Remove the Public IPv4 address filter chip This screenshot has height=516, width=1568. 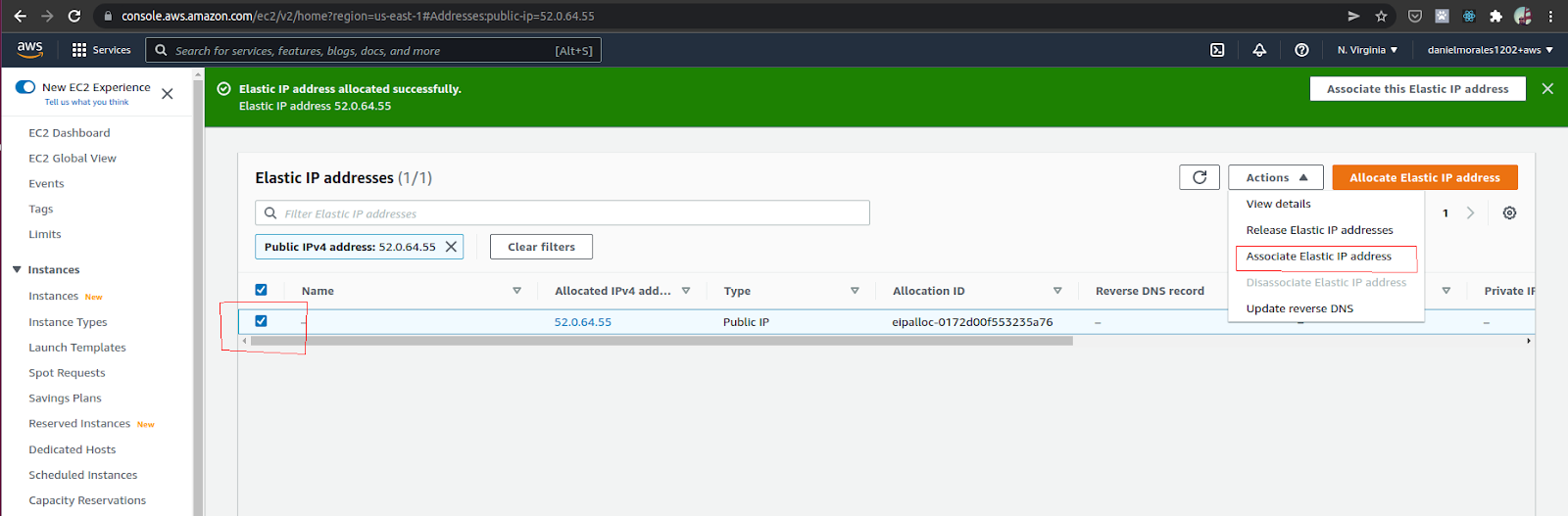click(451, 247)
